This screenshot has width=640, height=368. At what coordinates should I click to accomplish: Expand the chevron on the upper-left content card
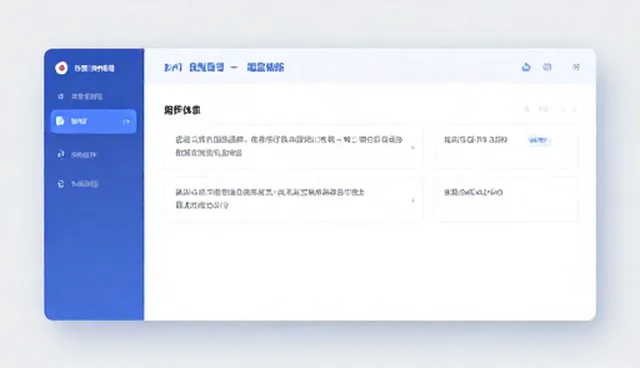click(413, 147)
